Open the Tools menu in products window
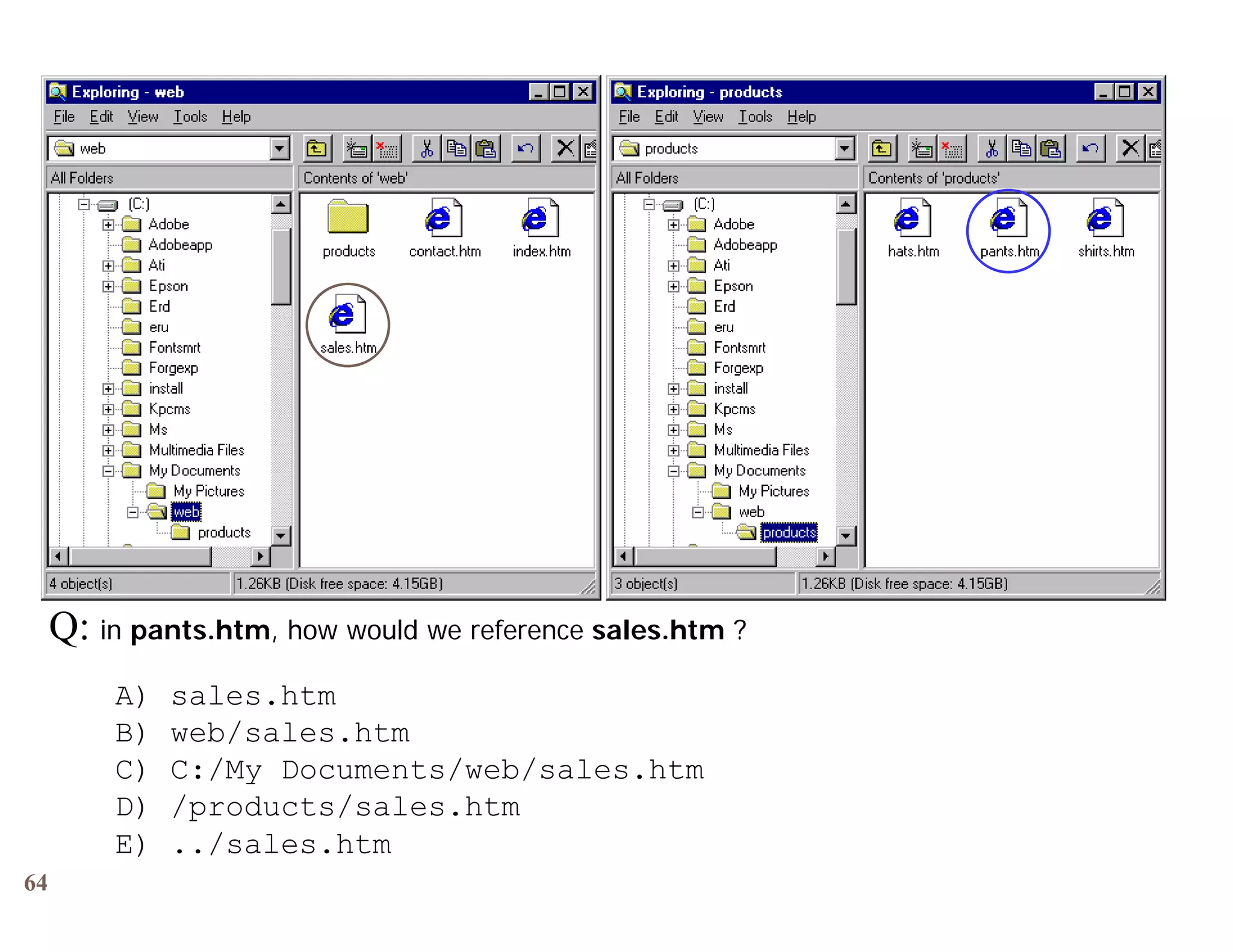 click(756, 117)
